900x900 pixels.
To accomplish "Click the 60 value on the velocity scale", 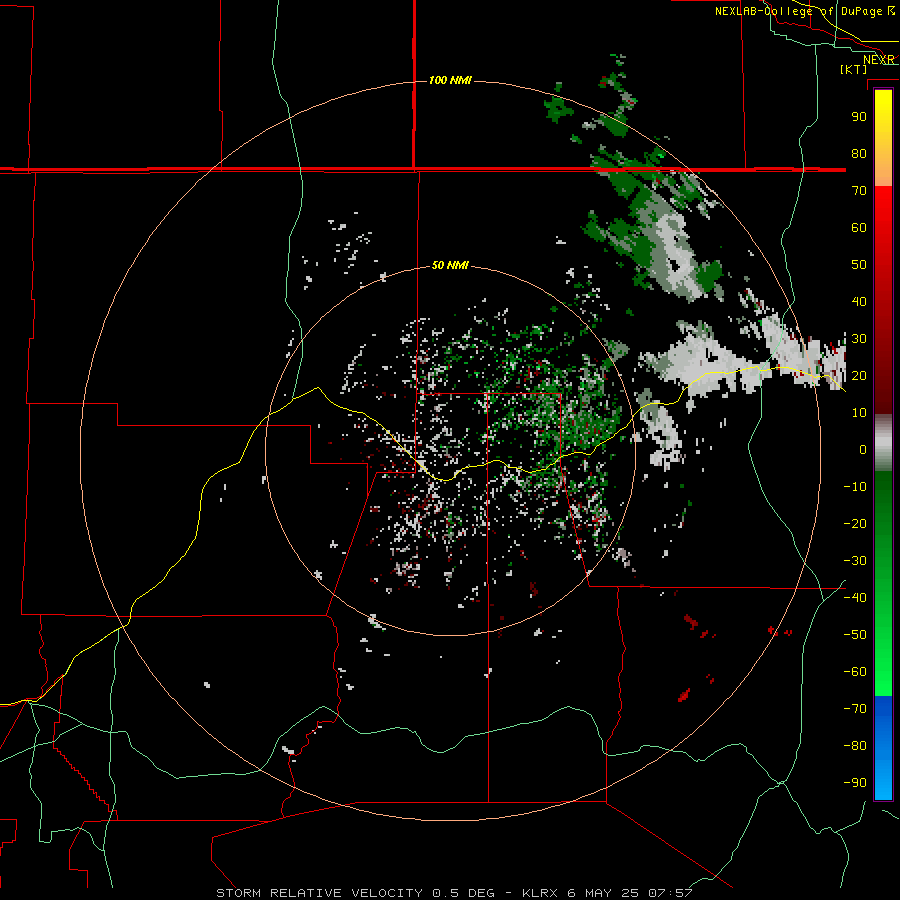I will tap(859, 227).
